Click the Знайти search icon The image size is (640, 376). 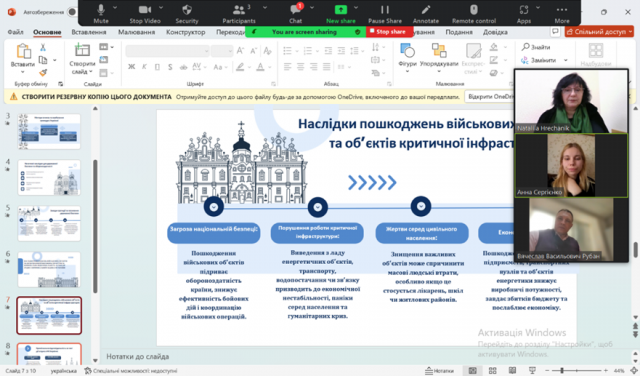point(526,47)
